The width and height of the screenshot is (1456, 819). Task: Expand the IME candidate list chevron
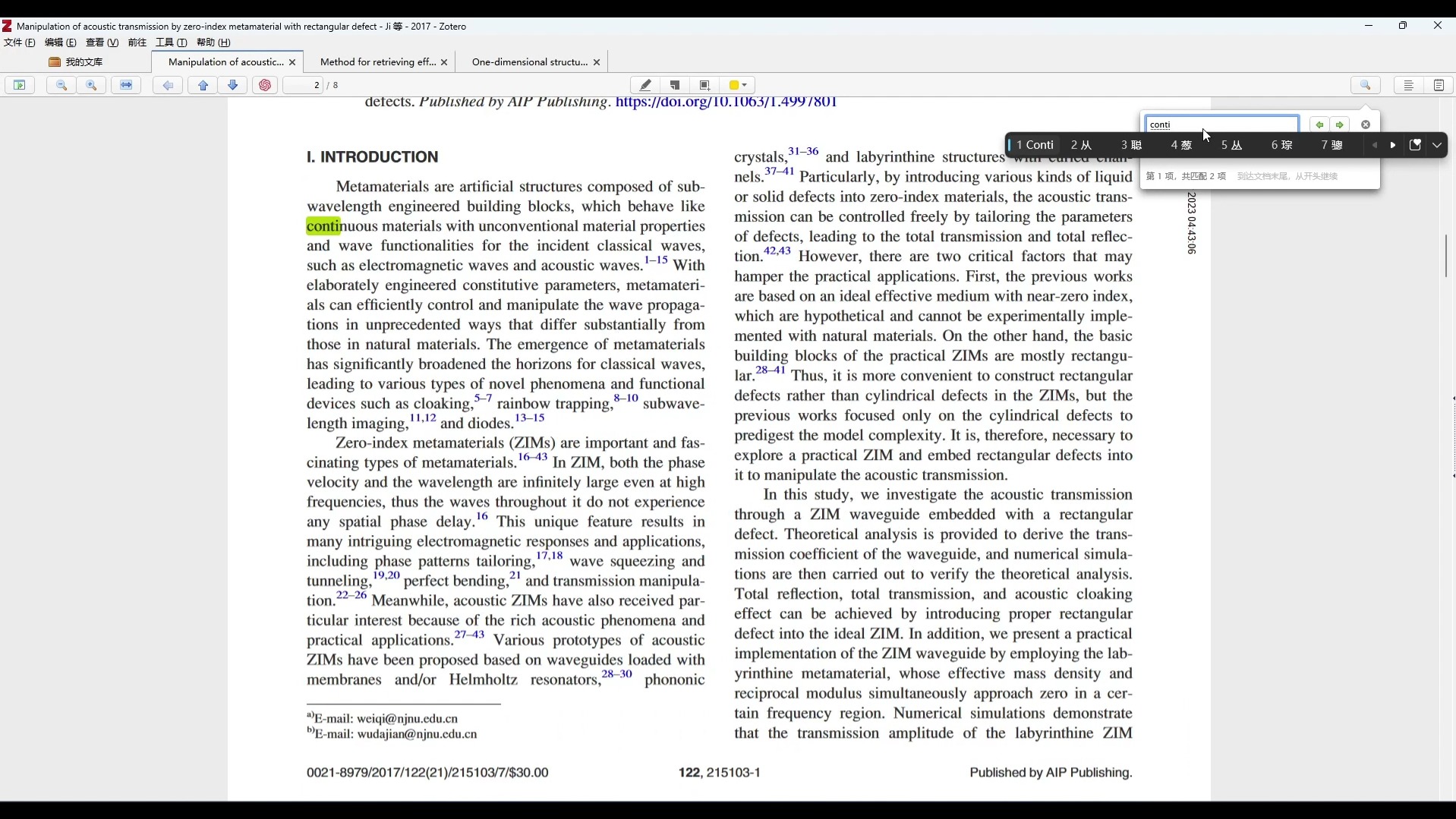(x=1437, y=145)
